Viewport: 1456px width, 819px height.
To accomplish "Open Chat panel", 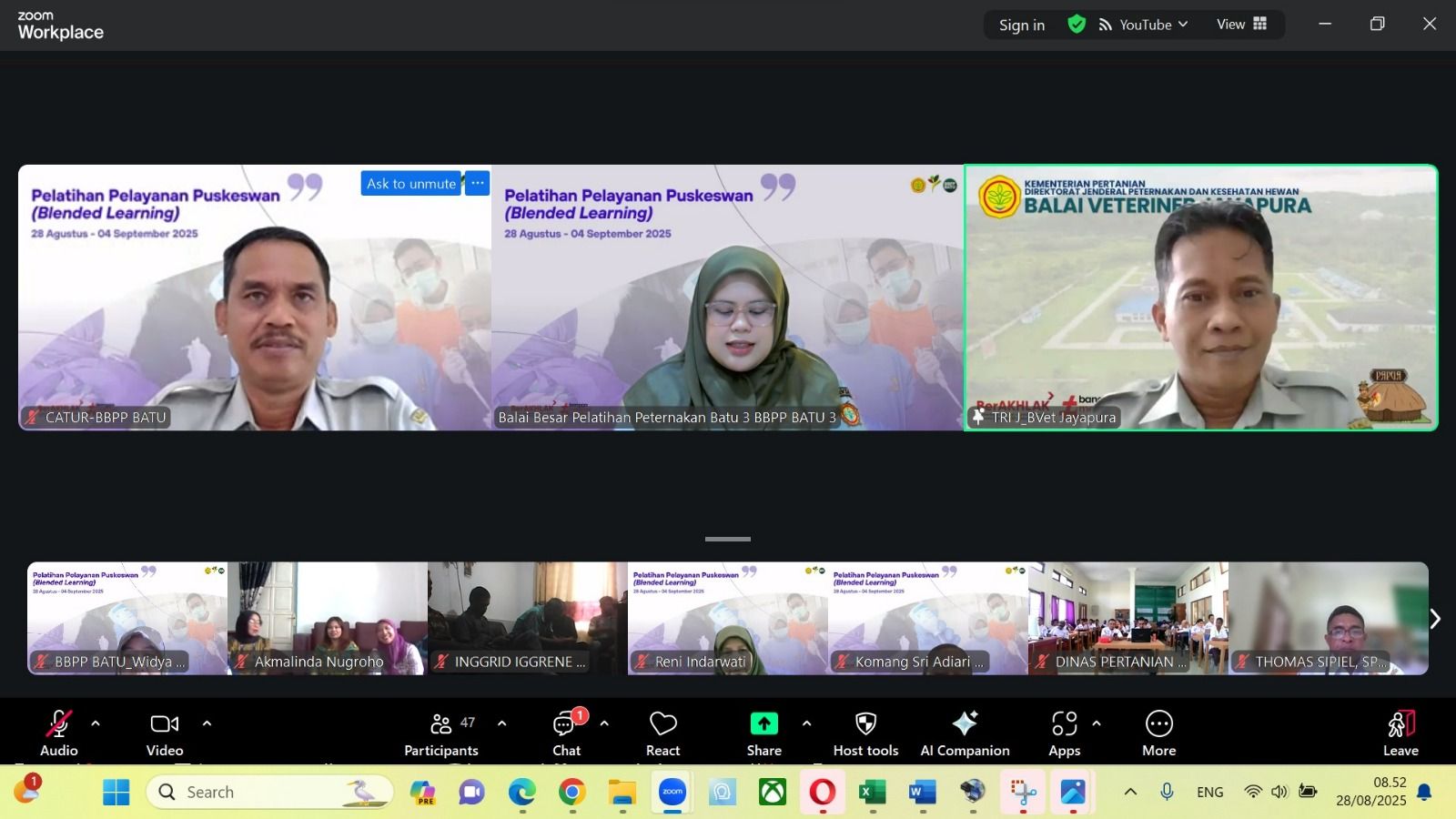I will pyautogui.click(x=567, y=733).
